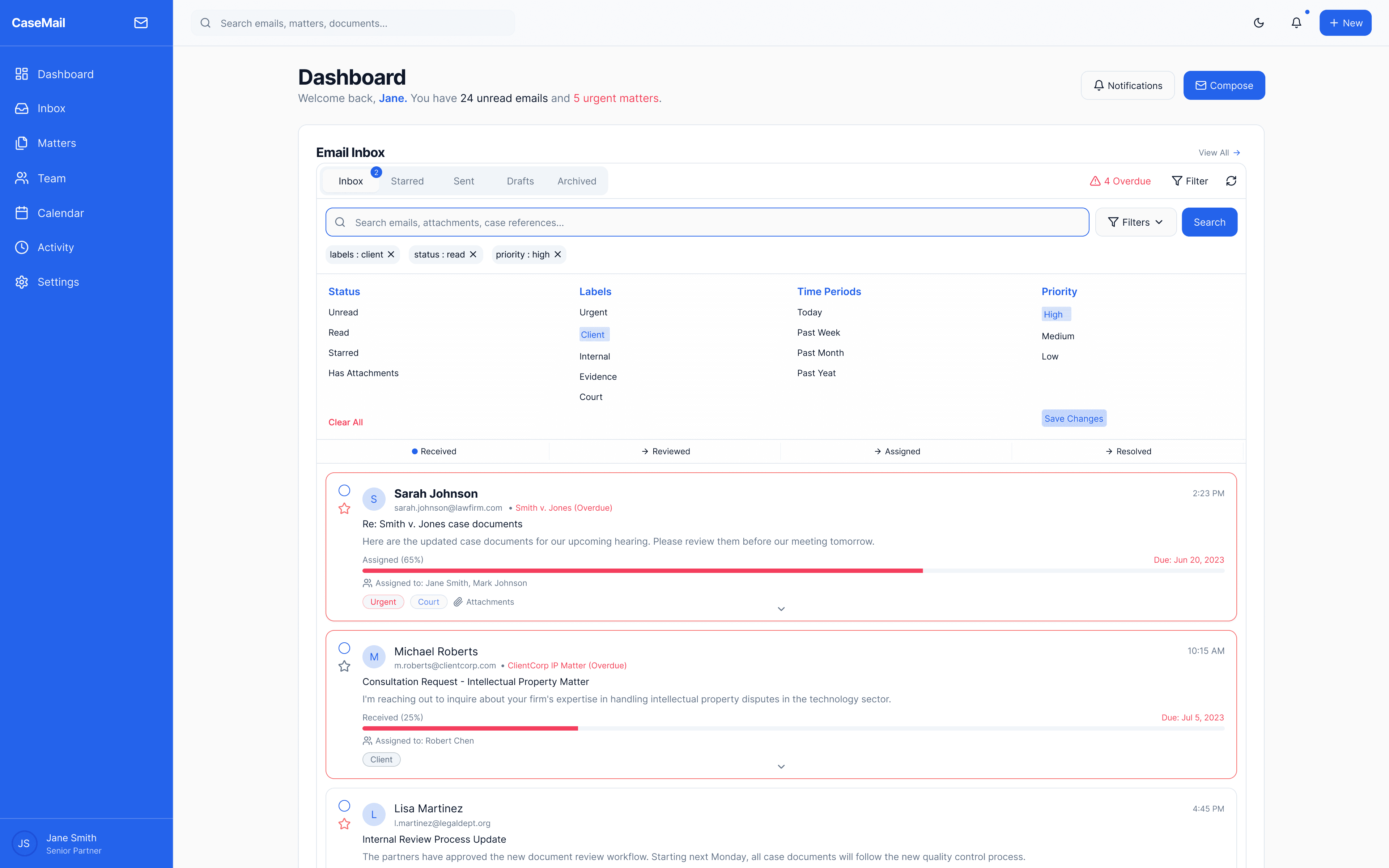This screenshot has width=1389, height=868.
Task: Click the Team people icon in sidebar
Action: 22,179
